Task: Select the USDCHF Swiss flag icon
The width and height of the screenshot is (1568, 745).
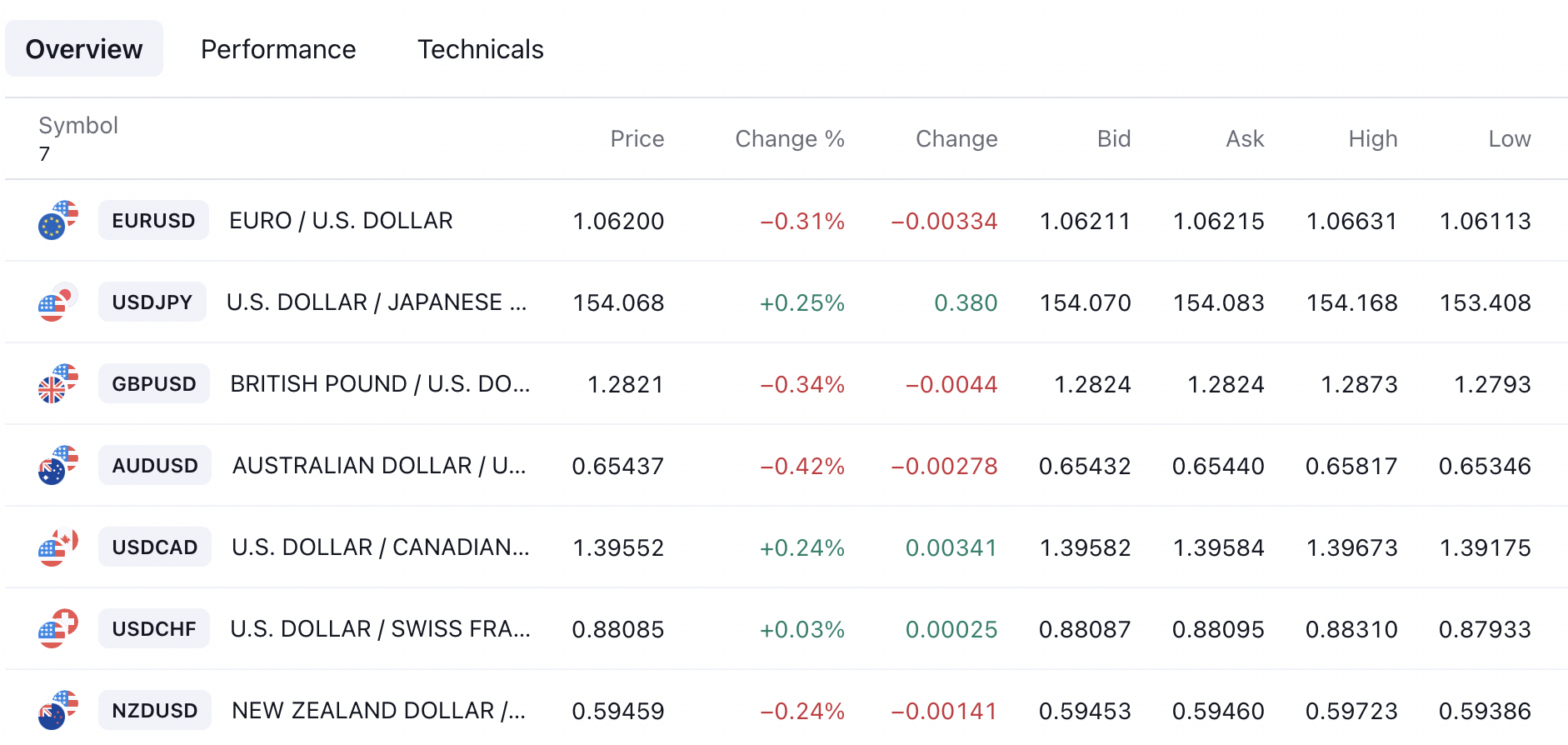Action: [55, 629]
